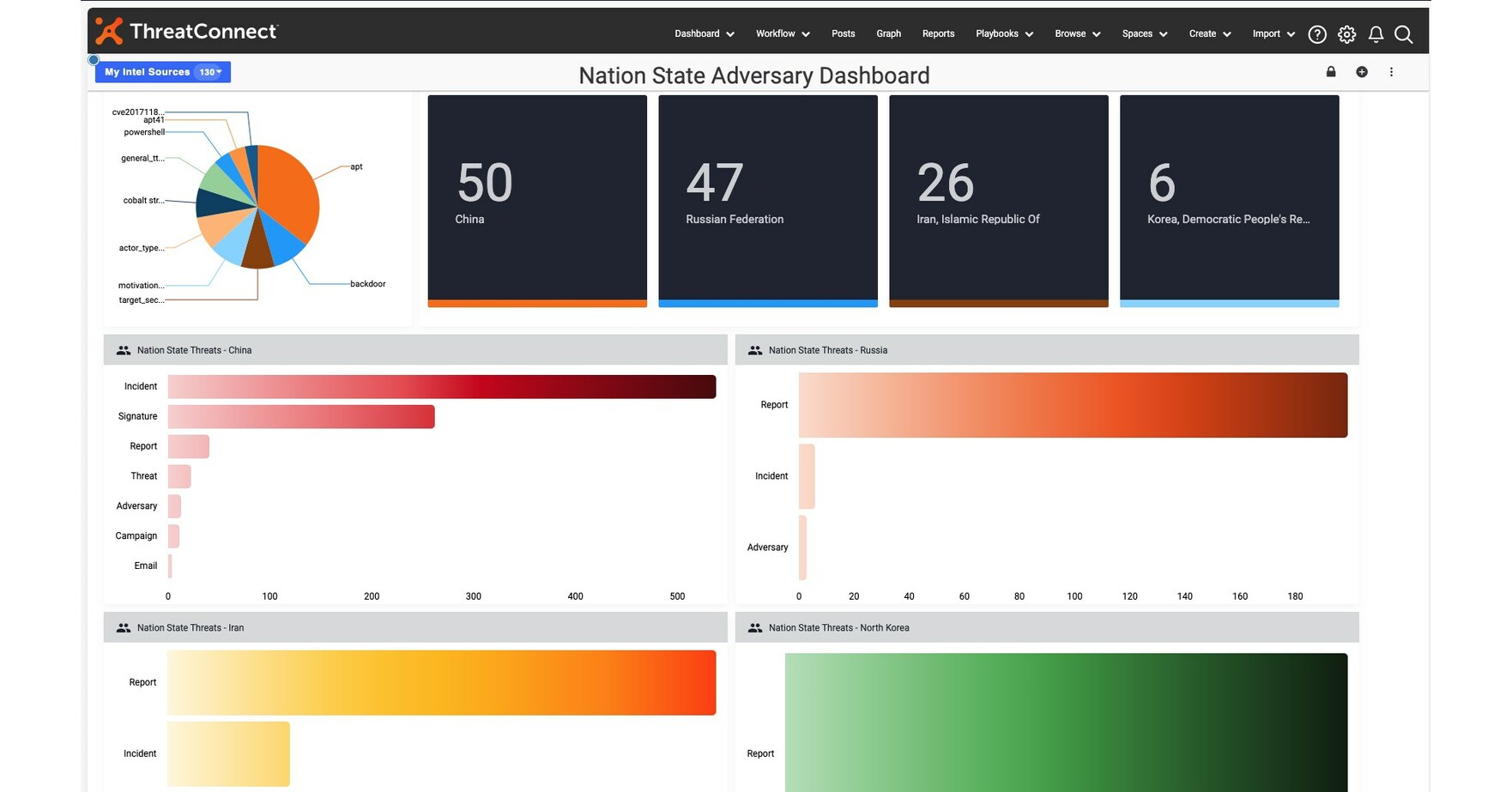Open the settings gear icon

[x=1346, y=33]
